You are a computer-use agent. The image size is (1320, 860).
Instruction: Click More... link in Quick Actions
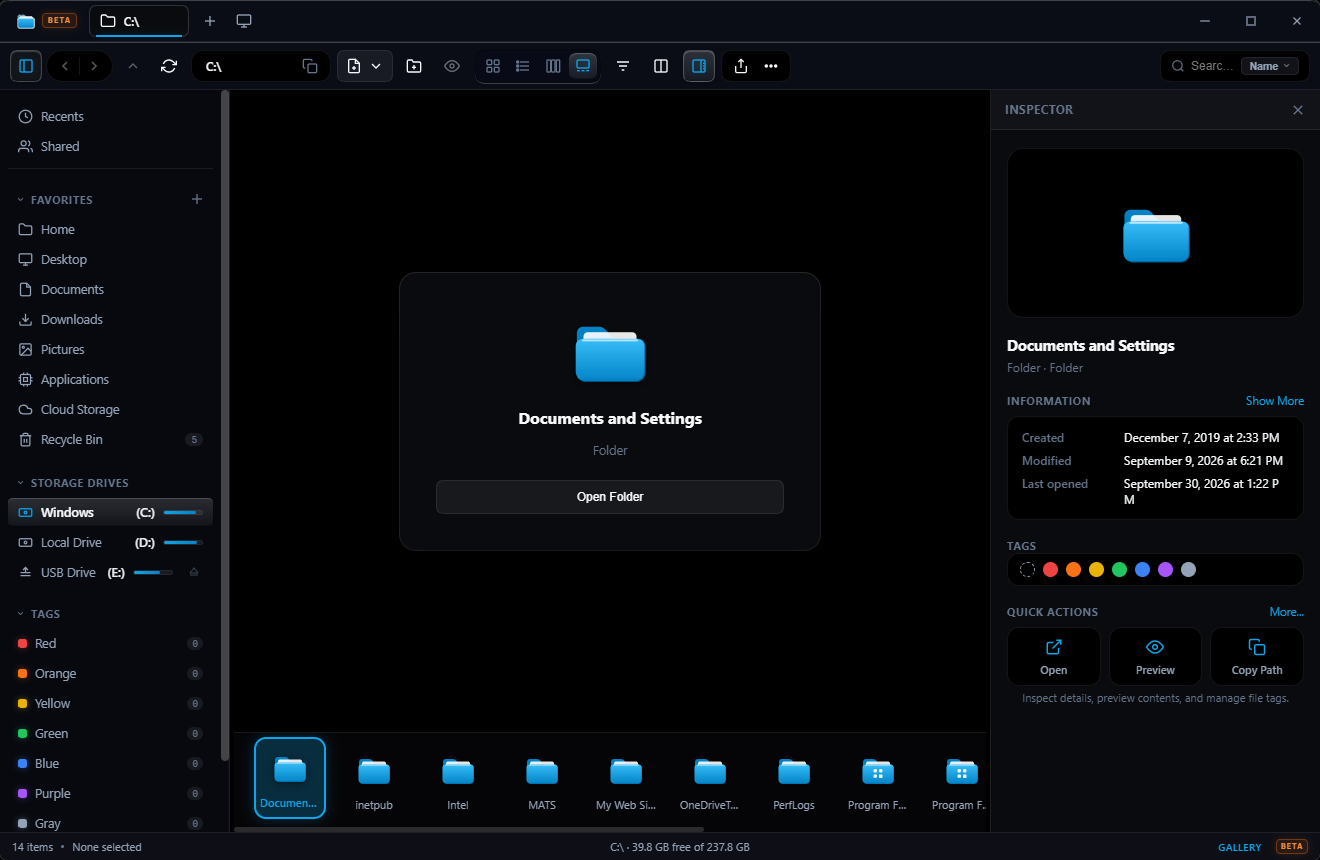click(x=1286, y=612)
